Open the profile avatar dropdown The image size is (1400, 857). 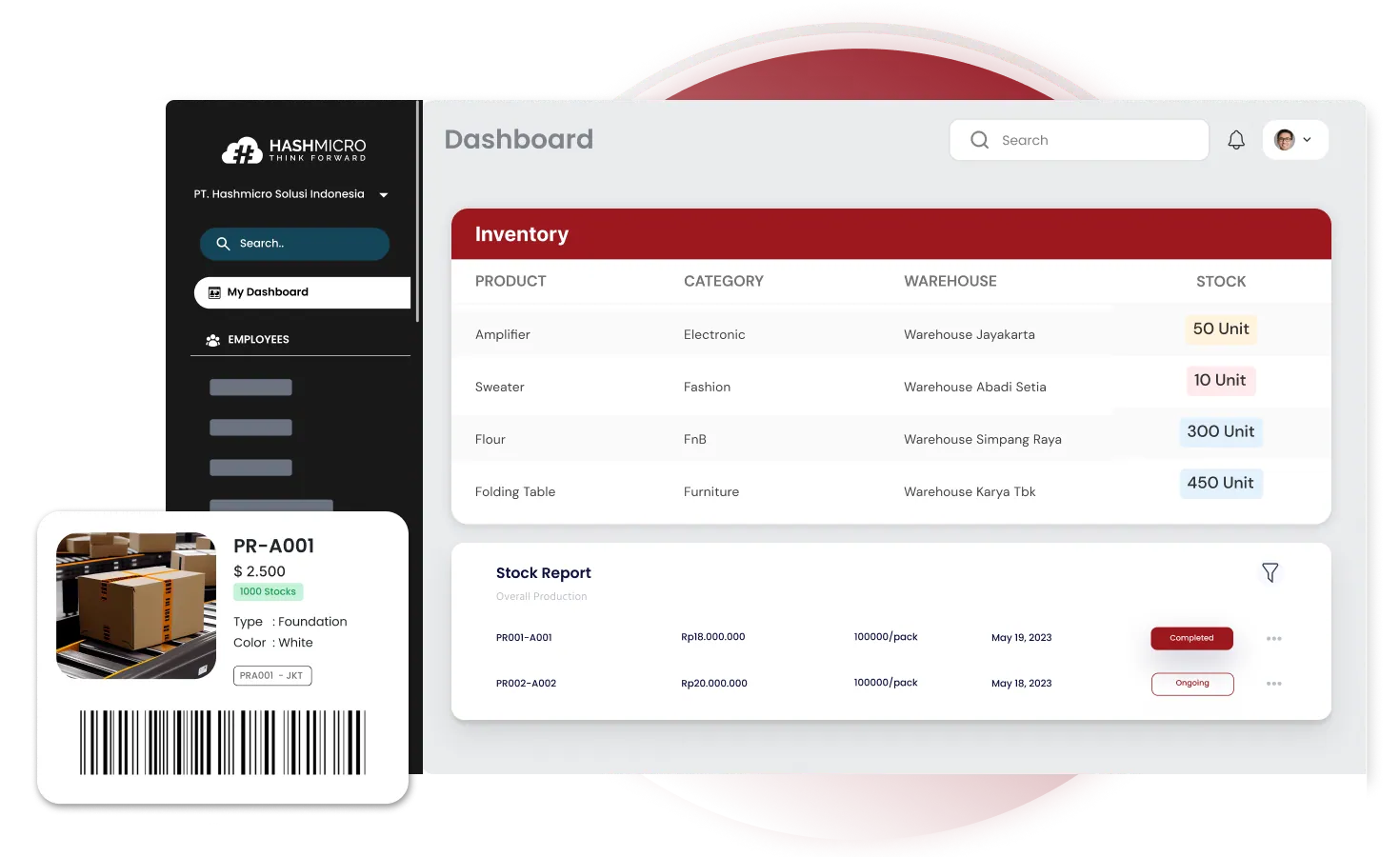pos(1284,139)
